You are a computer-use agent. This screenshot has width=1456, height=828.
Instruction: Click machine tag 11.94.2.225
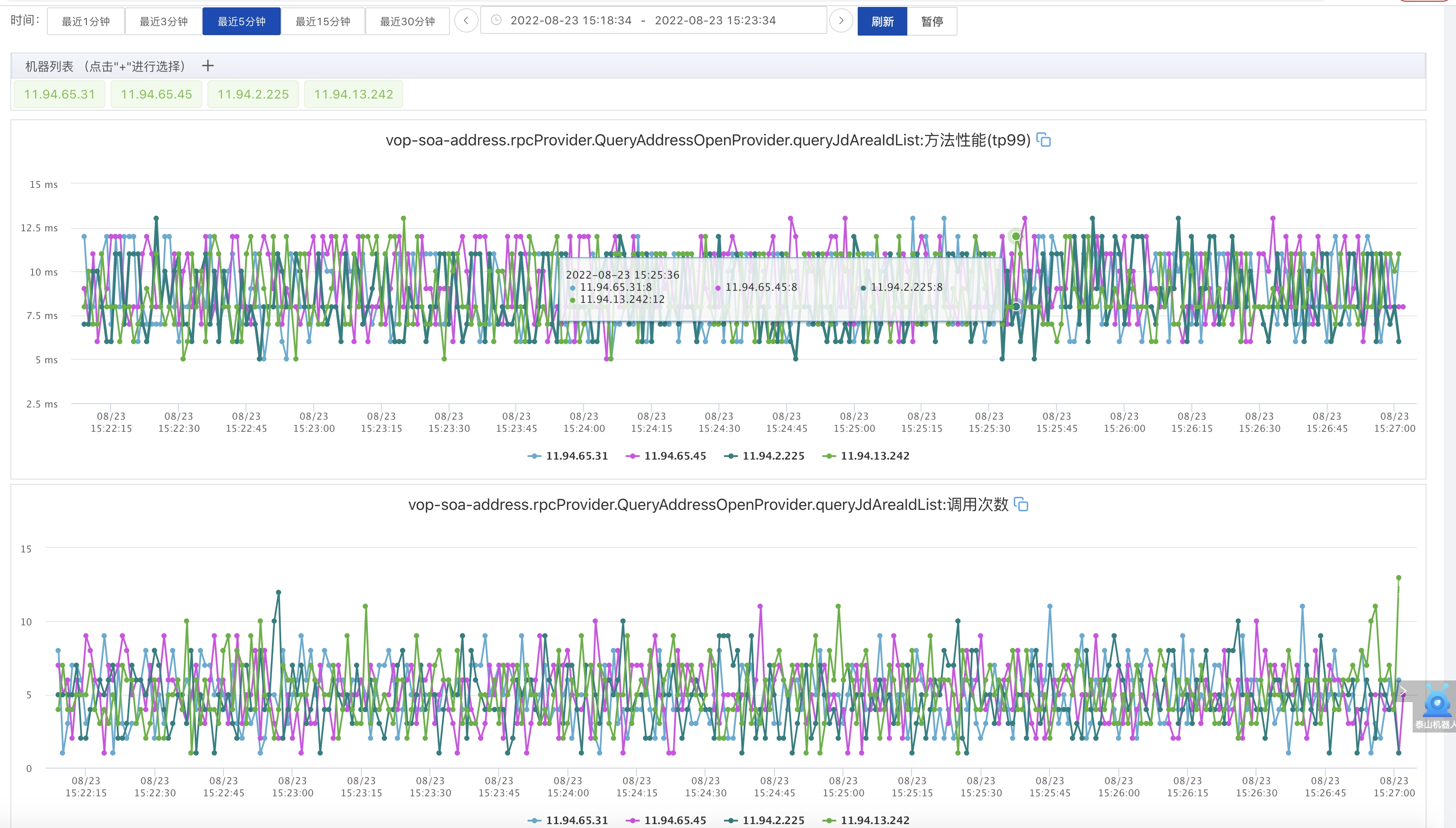pos(253,95)
